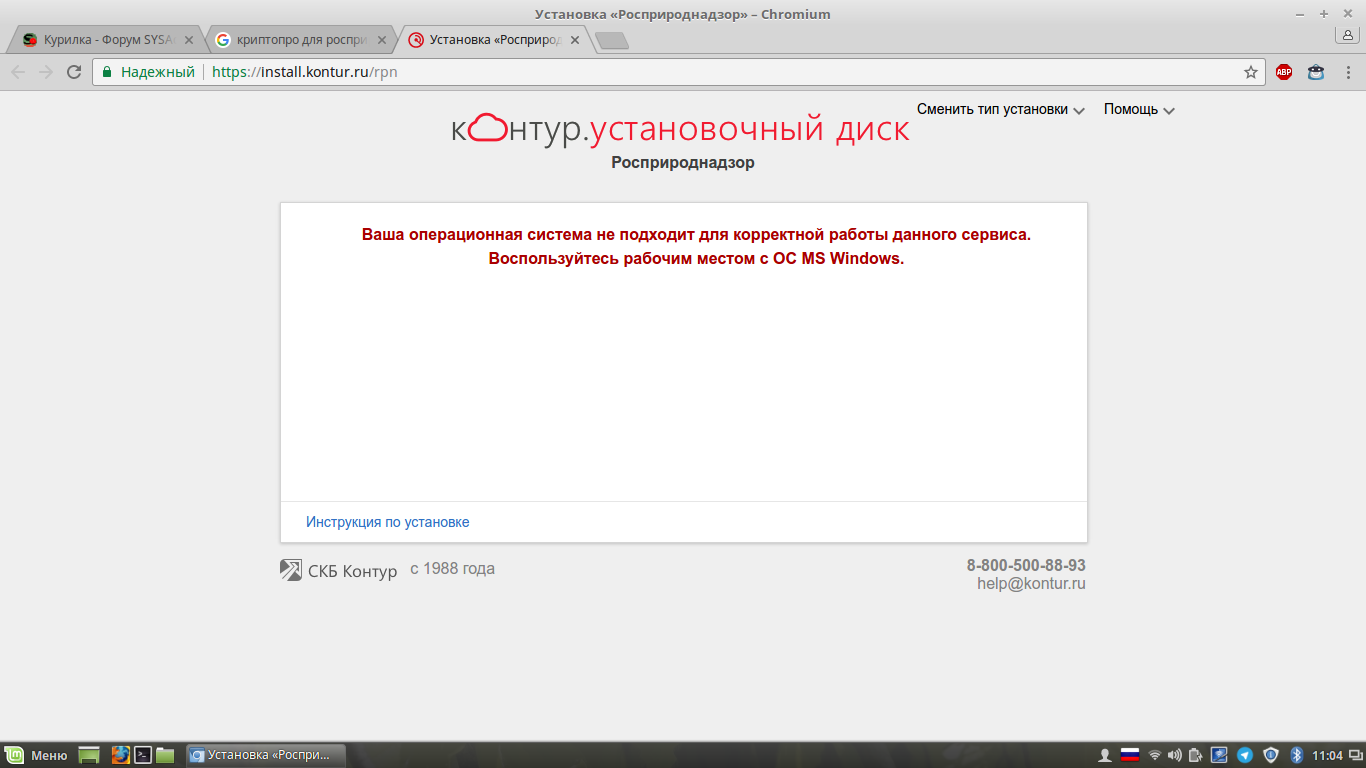Click the 8-800-500-88-93 phone number
The image size is (1366, 768).
coord(1026,565)
